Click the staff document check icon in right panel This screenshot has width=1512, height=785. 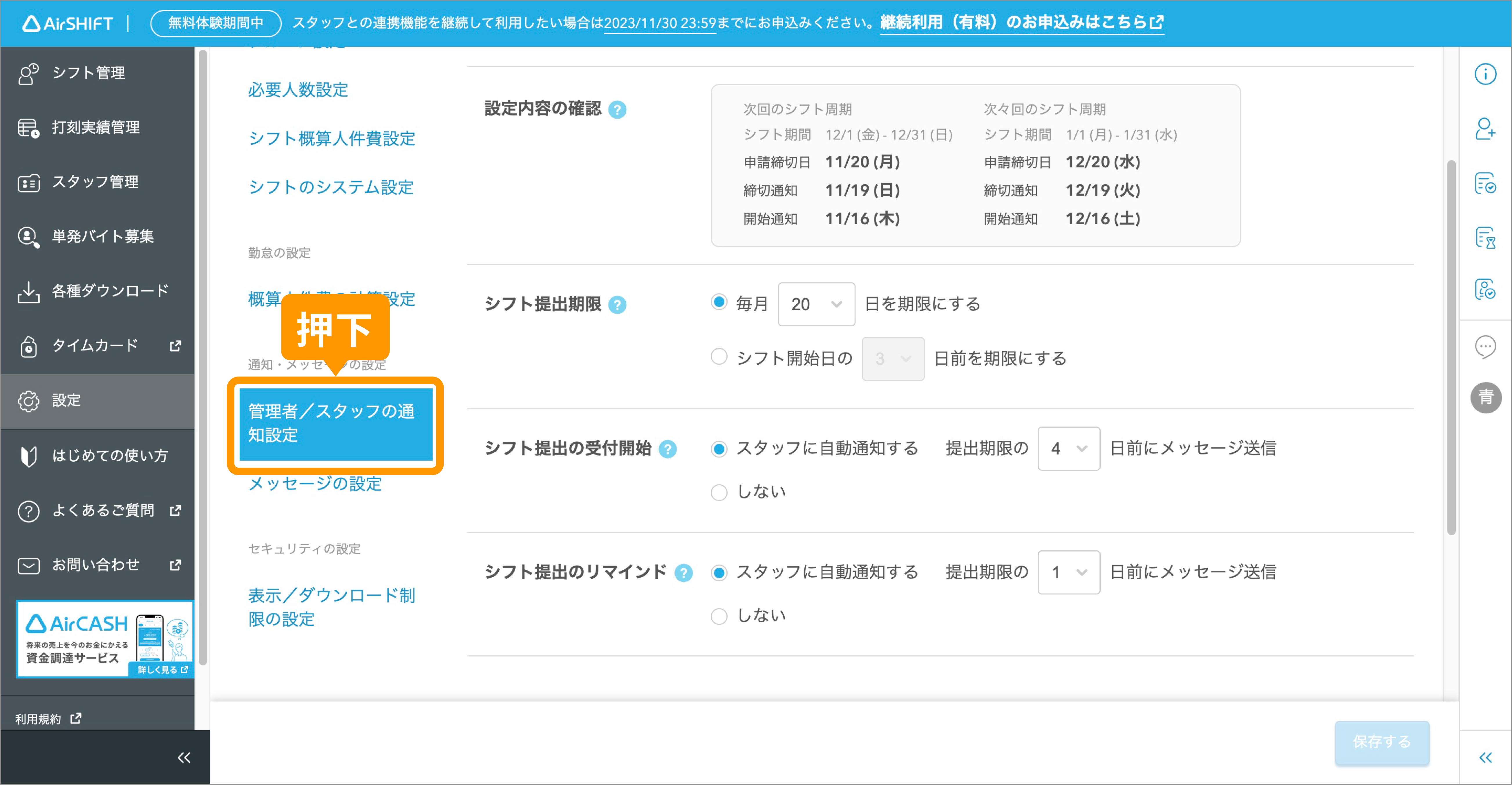pos(1486,290)
